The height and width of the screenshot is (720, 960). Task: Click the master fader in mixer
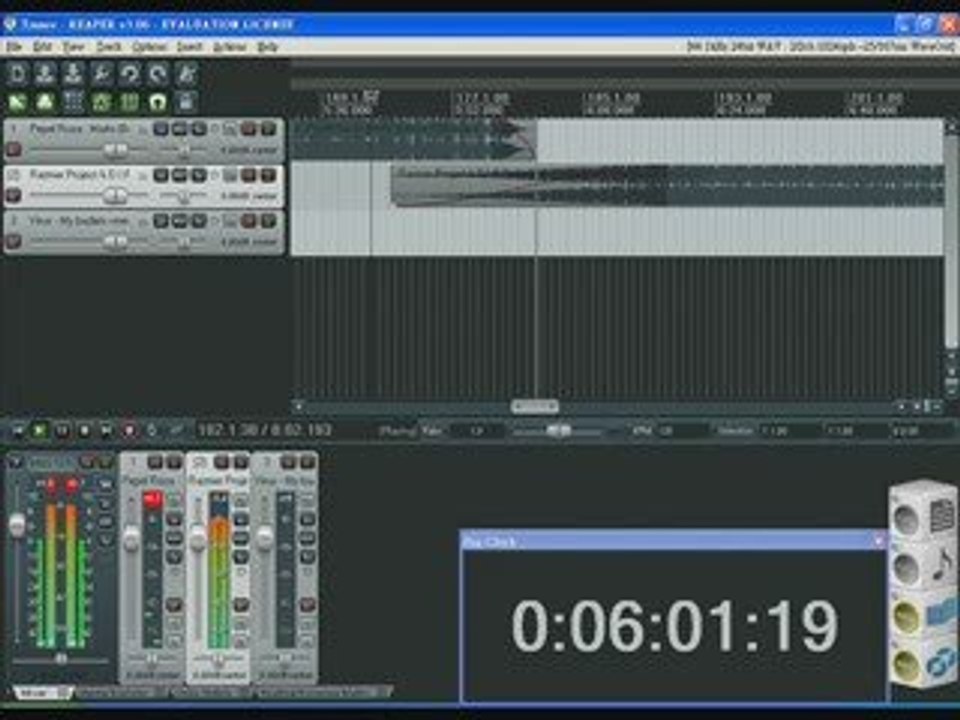17,525
